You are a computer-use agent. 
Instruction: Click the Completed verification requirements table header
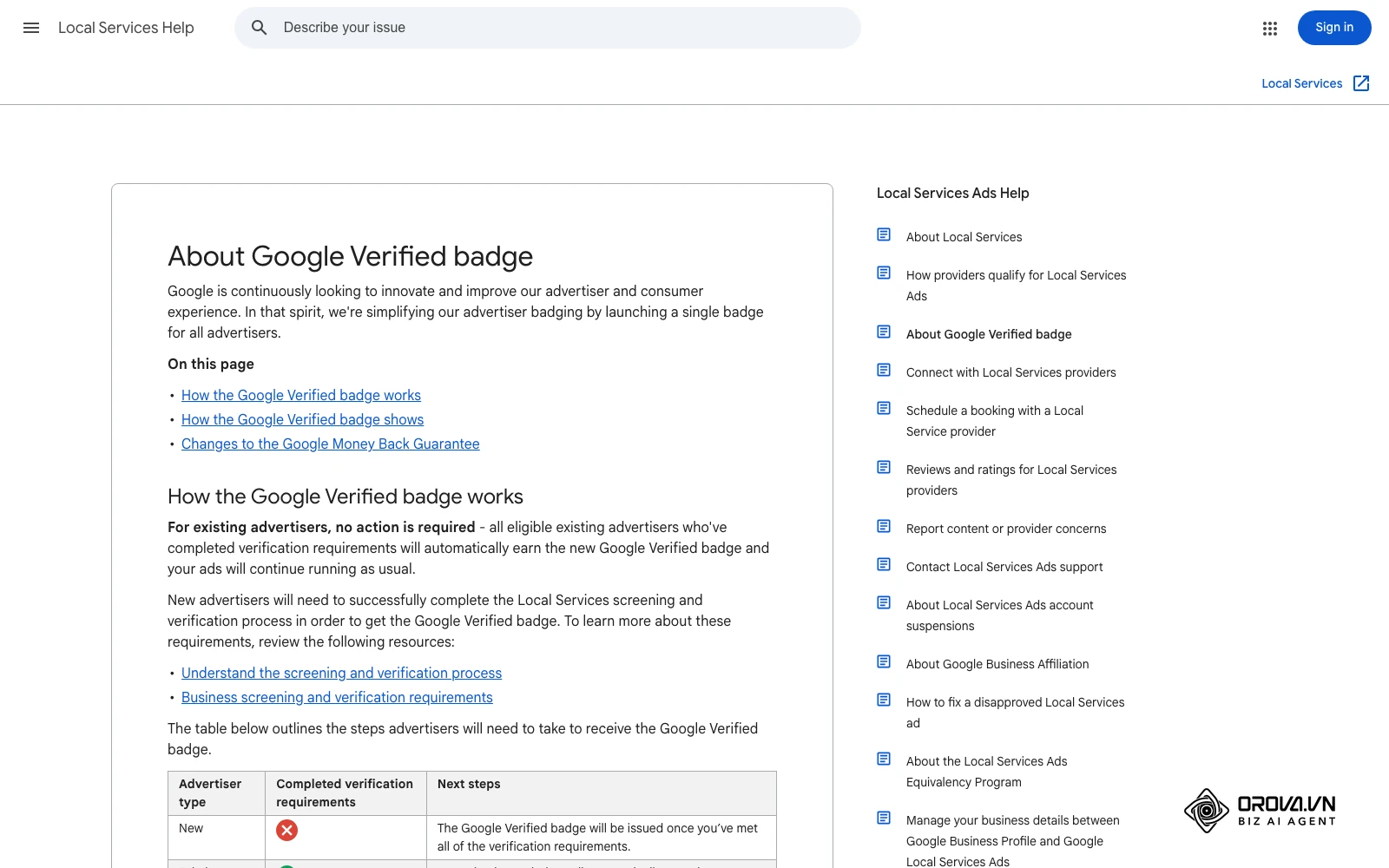[345, 792]
